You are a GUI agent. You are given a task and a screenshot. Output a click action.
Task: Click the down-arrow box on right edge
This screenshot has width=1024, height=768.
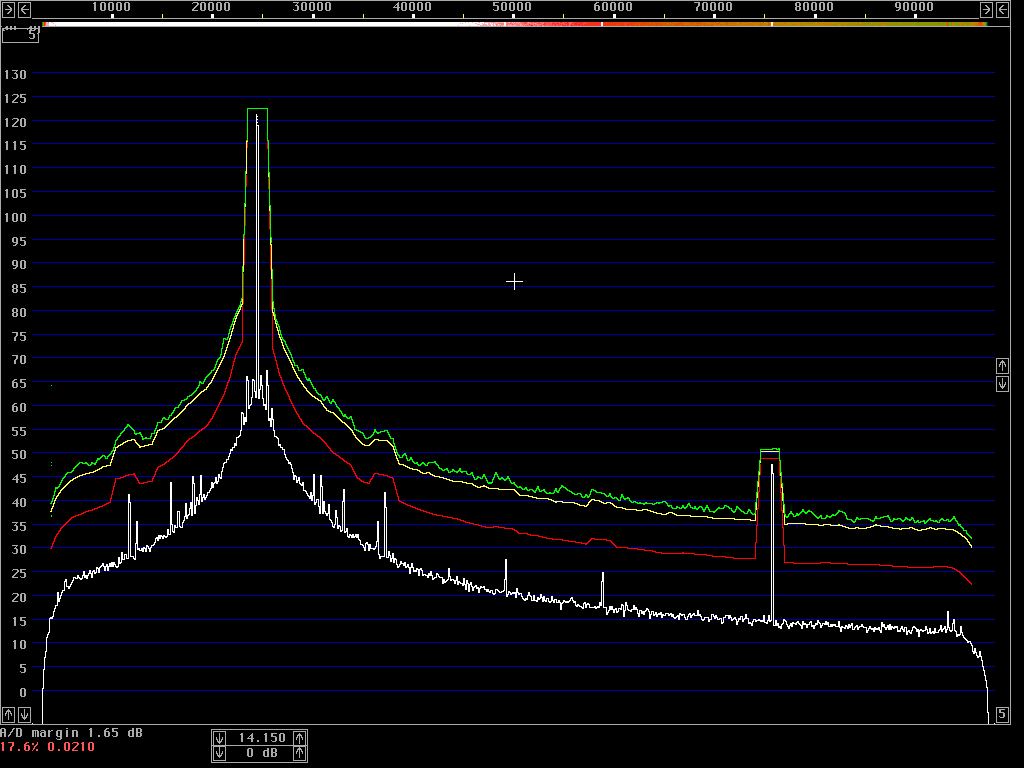point(1002,383)
